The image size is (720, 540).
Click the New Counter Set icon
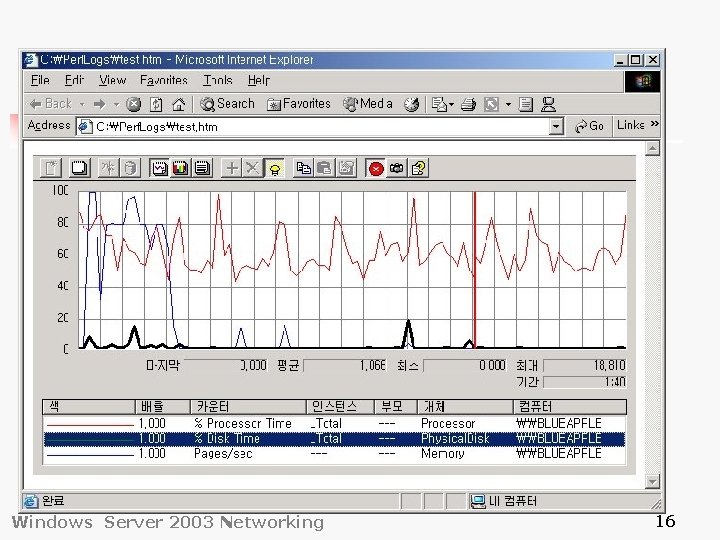coord(51,168)
